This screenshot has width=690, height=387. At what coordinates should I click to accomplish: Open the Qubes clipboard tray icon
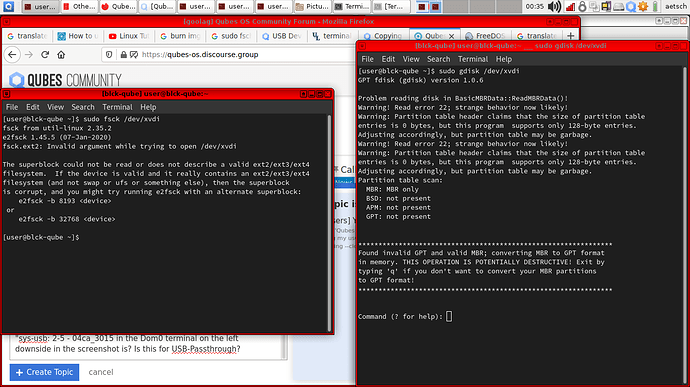click(594, 6)
